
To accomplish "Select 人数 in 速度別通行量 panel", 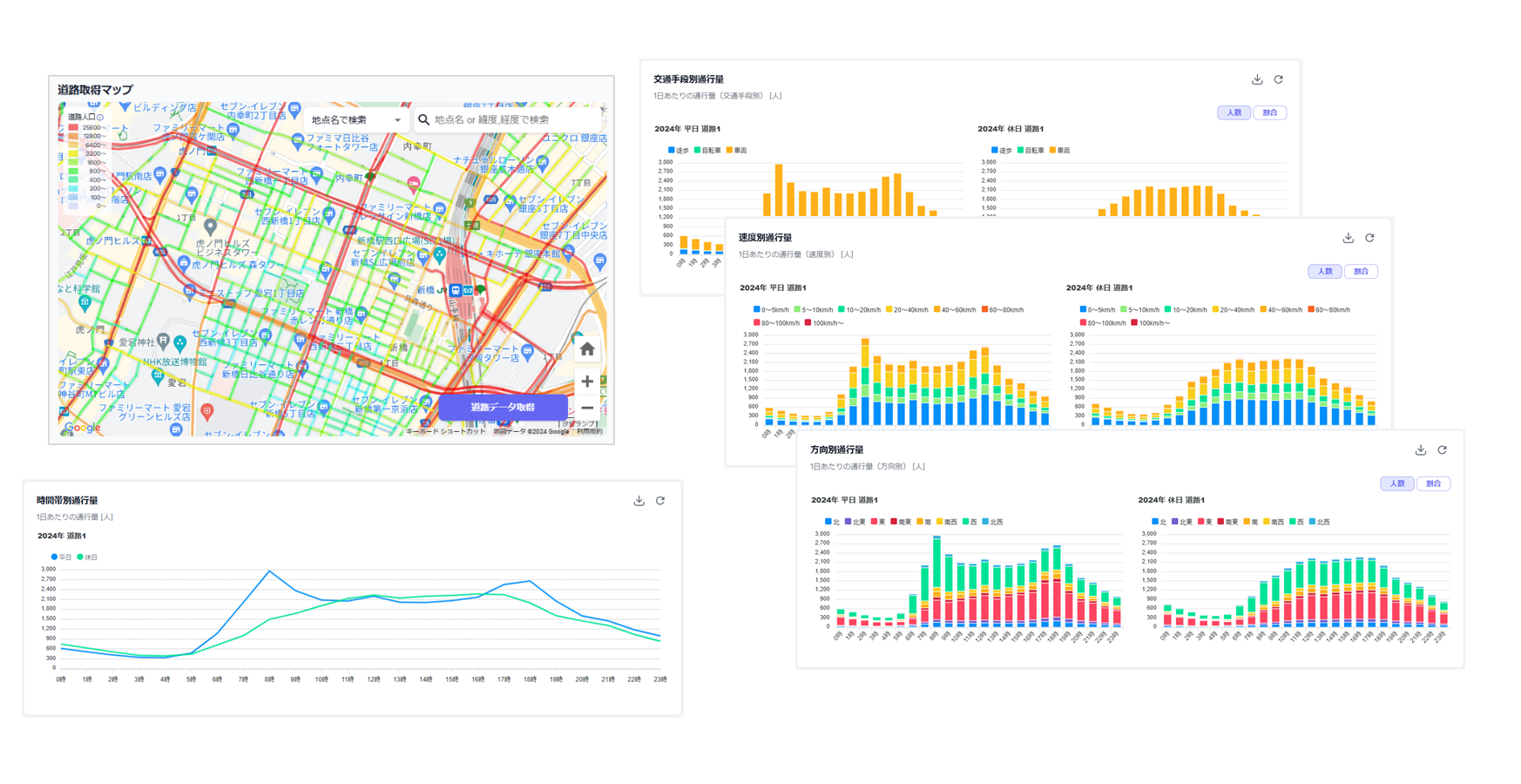I will coord(1325,271).
